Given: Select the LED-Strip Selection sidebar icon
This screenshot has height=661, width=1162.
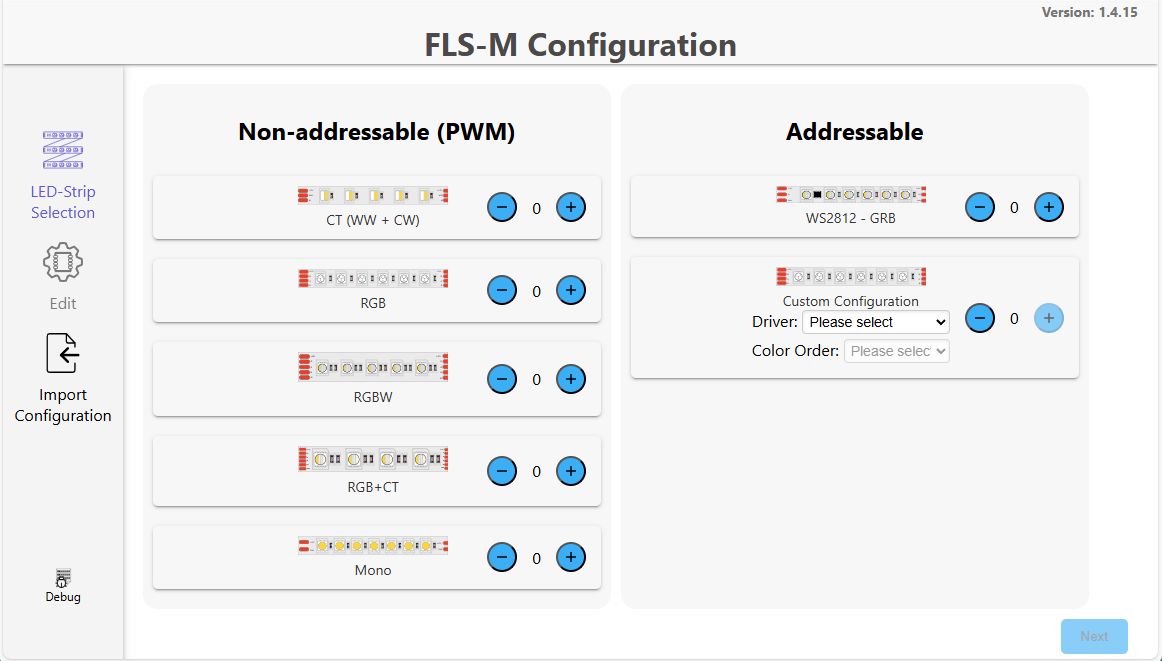Looking at the screenshot, I should pyautogui.click(x=62, y=149).
